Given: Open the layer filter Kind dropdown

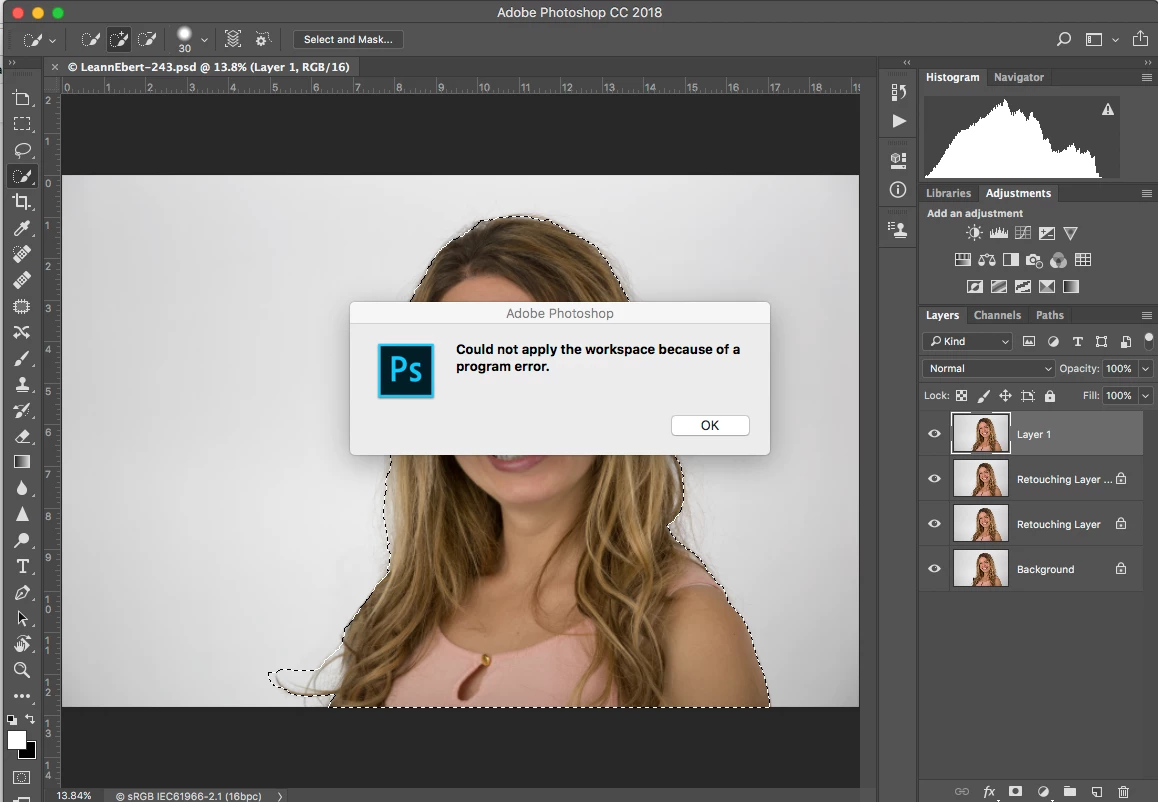Looking at the screenshot, I should pos(967,341).
